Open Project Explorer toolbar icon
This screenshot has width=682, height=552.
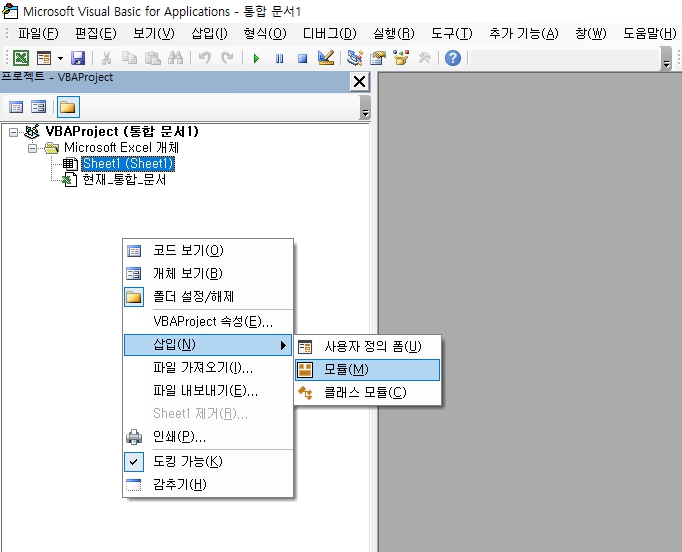click(x=355, y=58)
